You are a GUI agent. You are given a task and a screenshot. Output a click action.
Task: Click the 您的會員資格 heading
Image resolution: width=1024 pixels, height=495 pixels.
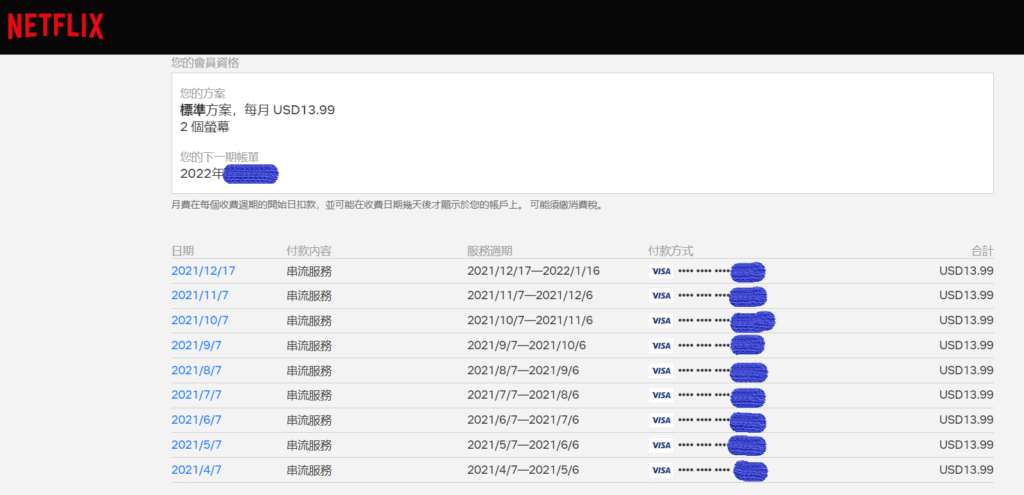point(205,63)
